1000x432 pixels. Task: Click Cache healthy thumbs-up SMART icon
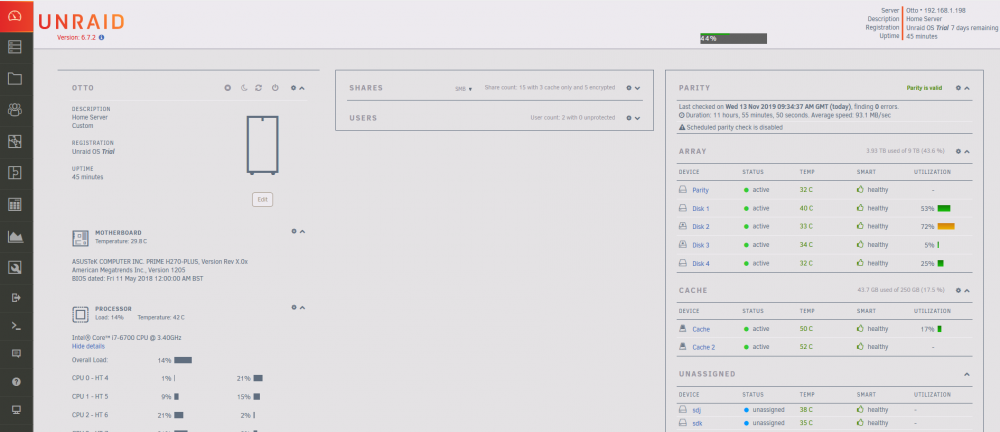click(x=860, y=329)
